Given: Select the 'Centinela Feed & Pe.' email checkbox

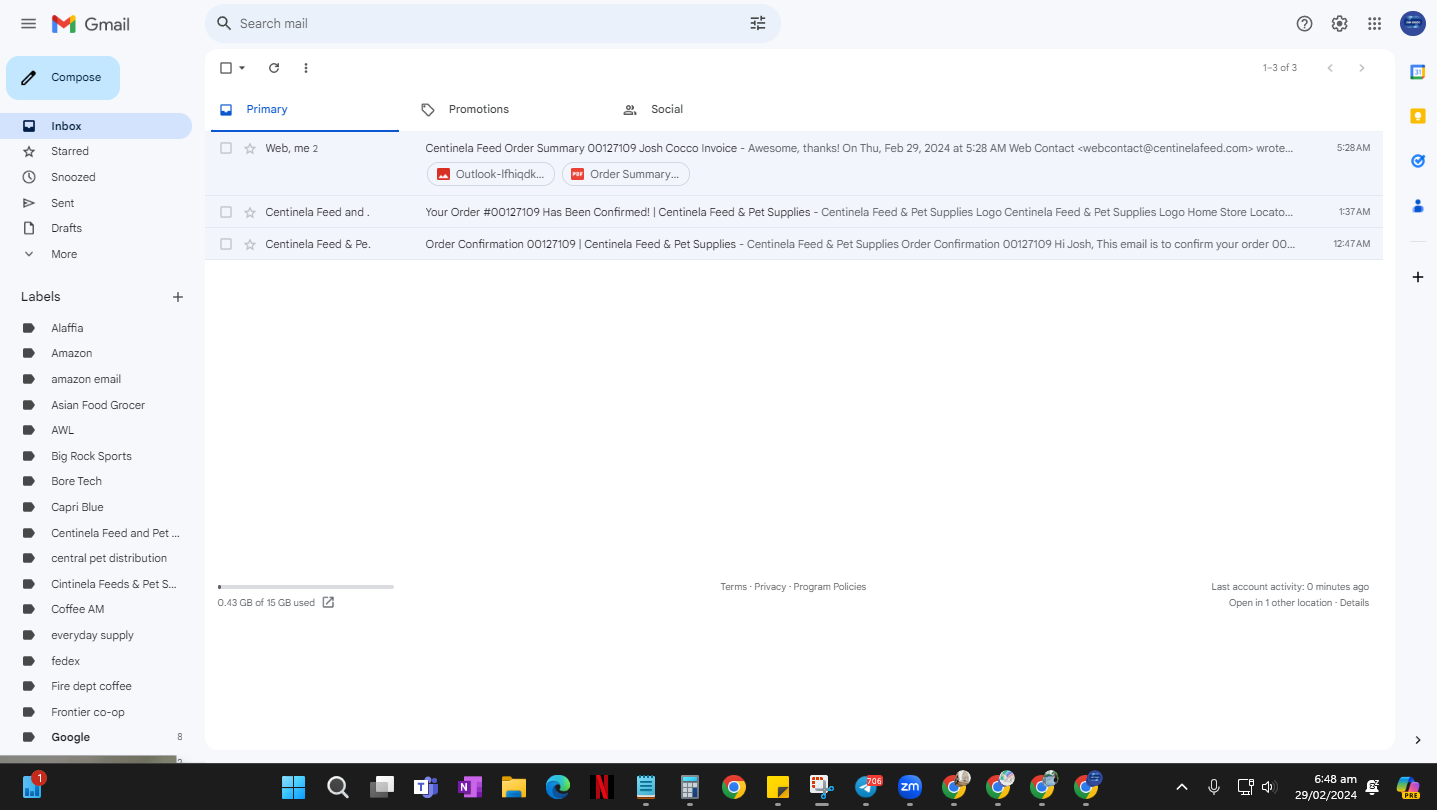Looking at the screenshot, I should (226, 244).
